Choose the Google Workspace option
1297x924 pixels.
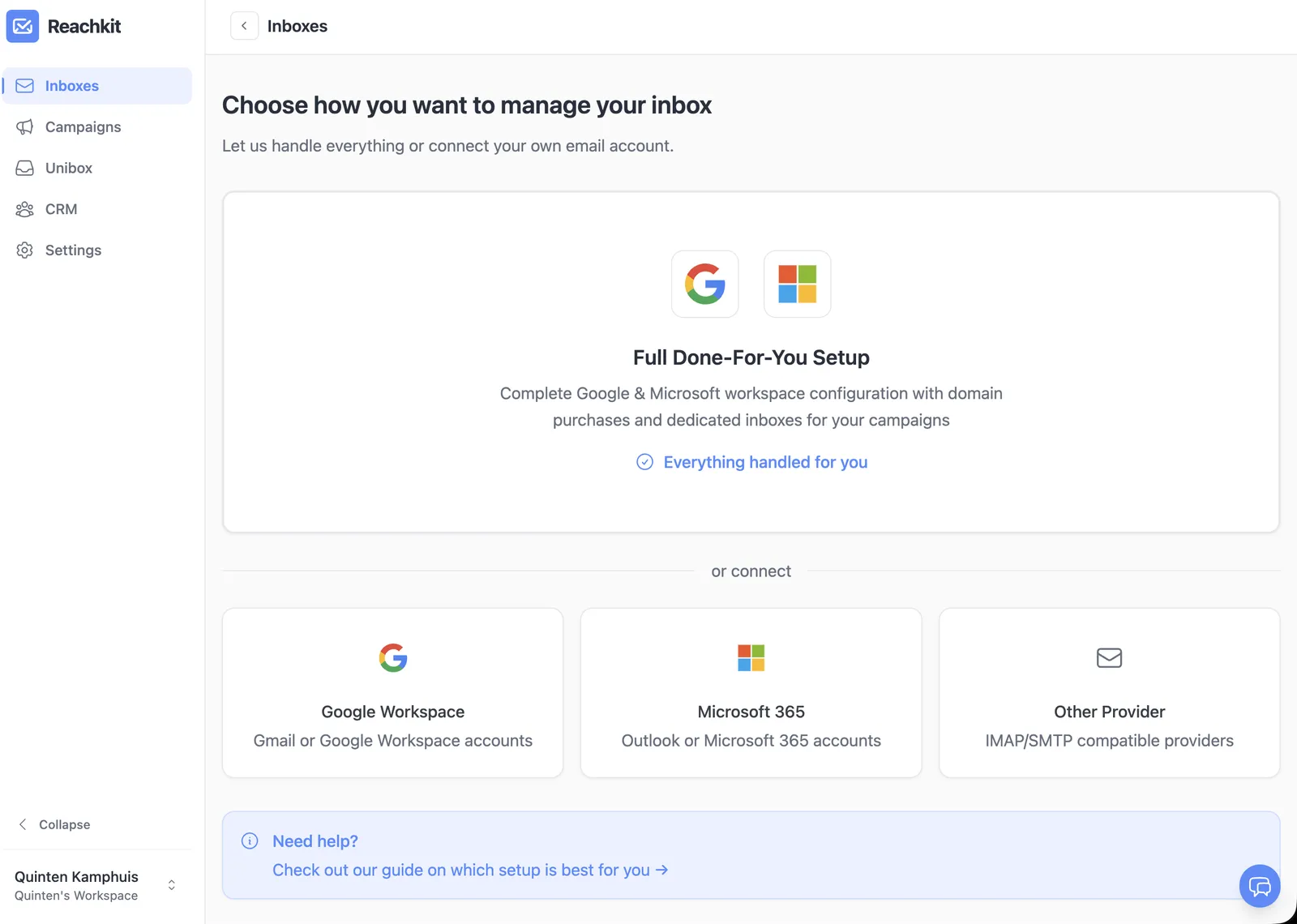pyautogui.click(x=393, y=693)
